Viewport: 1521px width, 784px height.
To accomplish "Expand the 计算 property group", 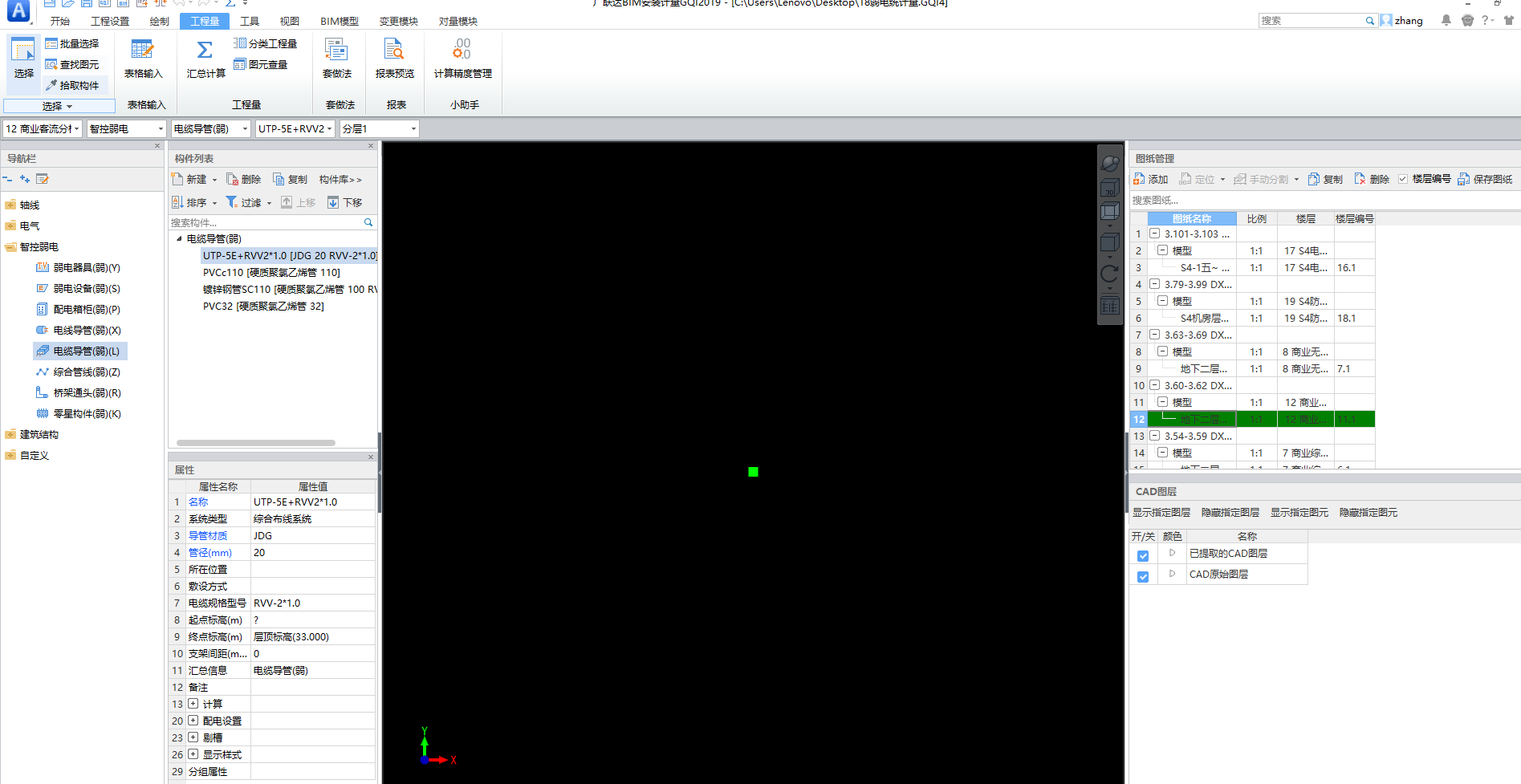I will coord(193,704).
